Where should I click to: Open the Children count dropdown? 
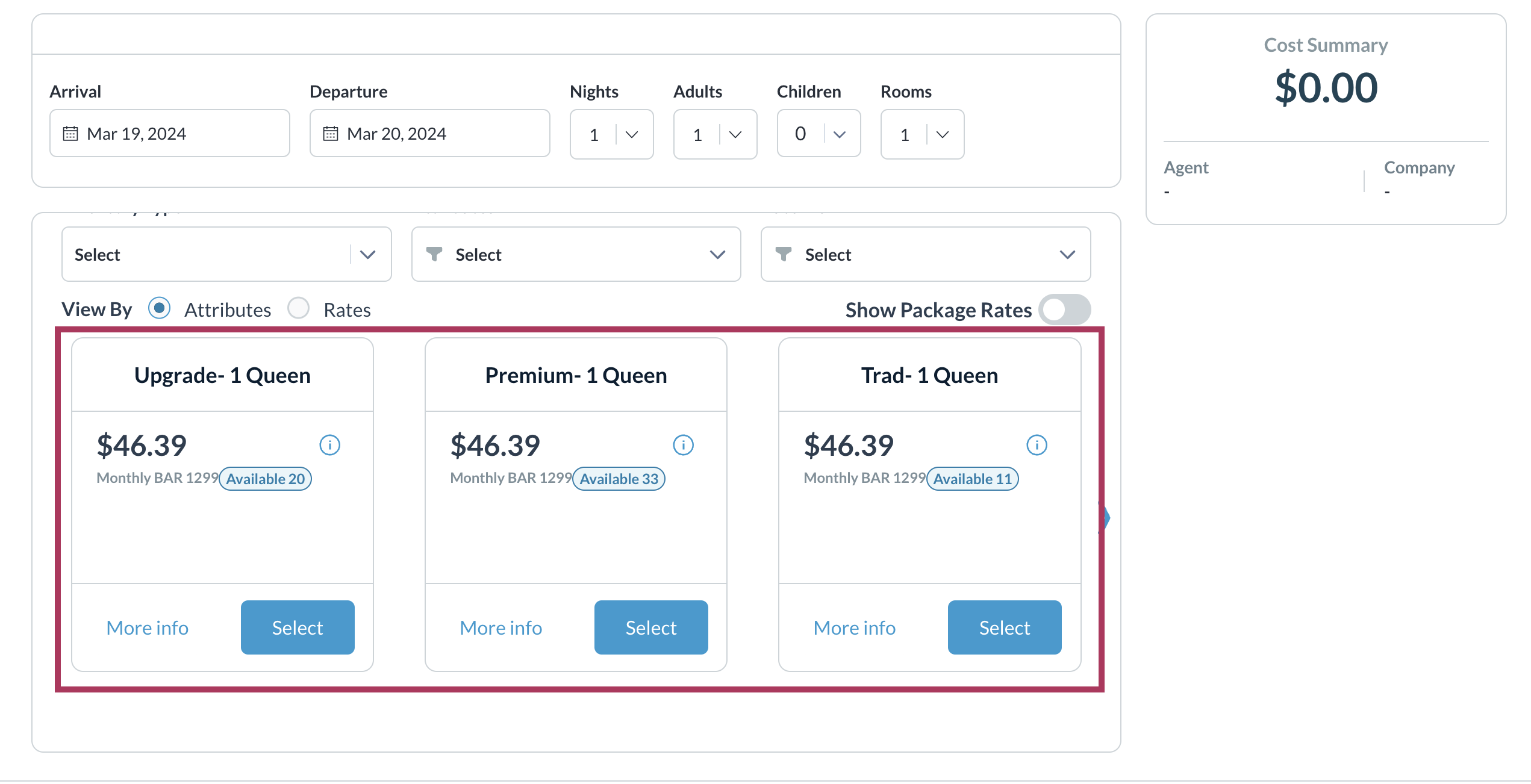coord(819,134)
